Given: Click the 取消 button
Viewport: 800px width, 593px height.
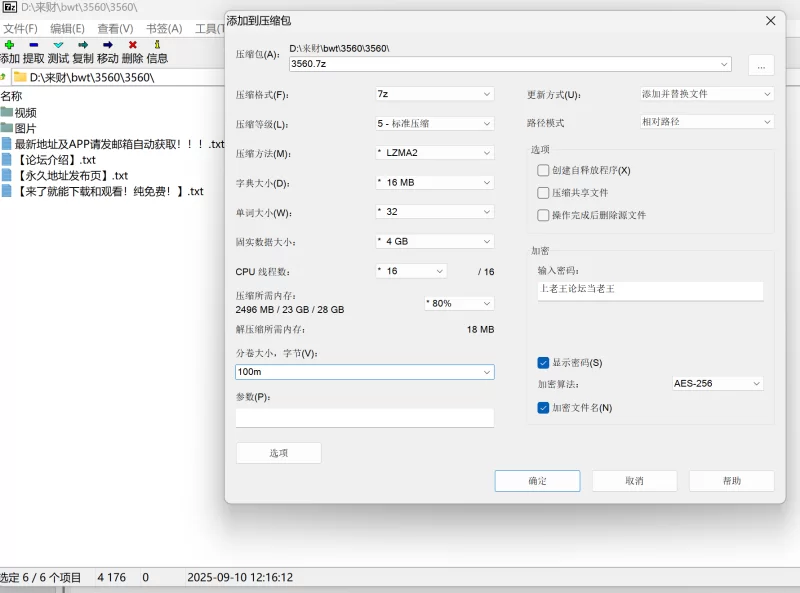Looking at the screenshot, I should (634, 481).
